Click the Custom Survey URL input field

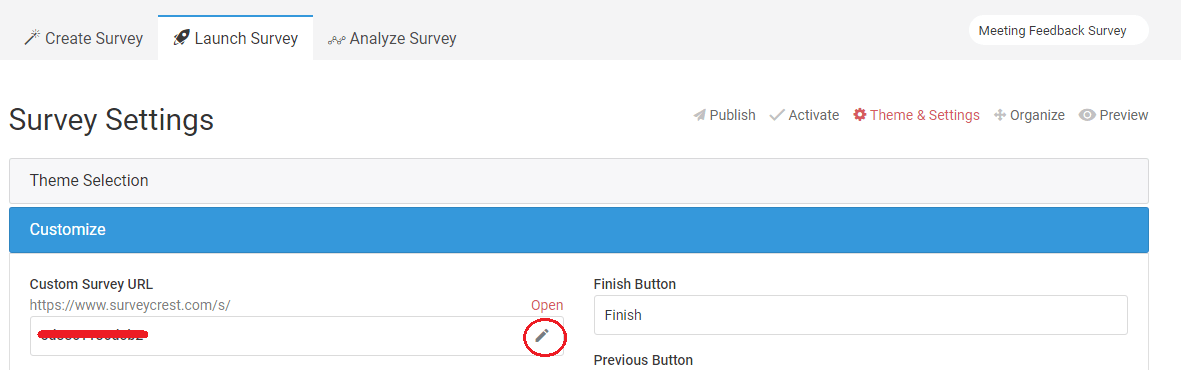click(297, 336)
